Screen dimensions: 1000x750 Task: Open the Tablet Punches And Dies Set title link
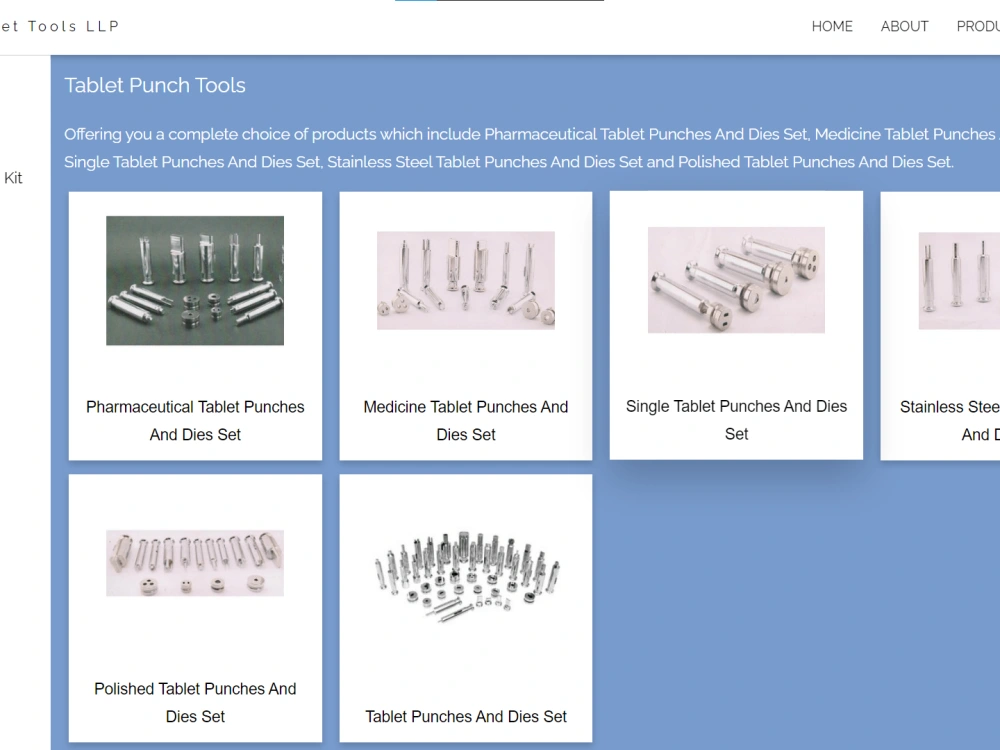(x=466, y=716)
